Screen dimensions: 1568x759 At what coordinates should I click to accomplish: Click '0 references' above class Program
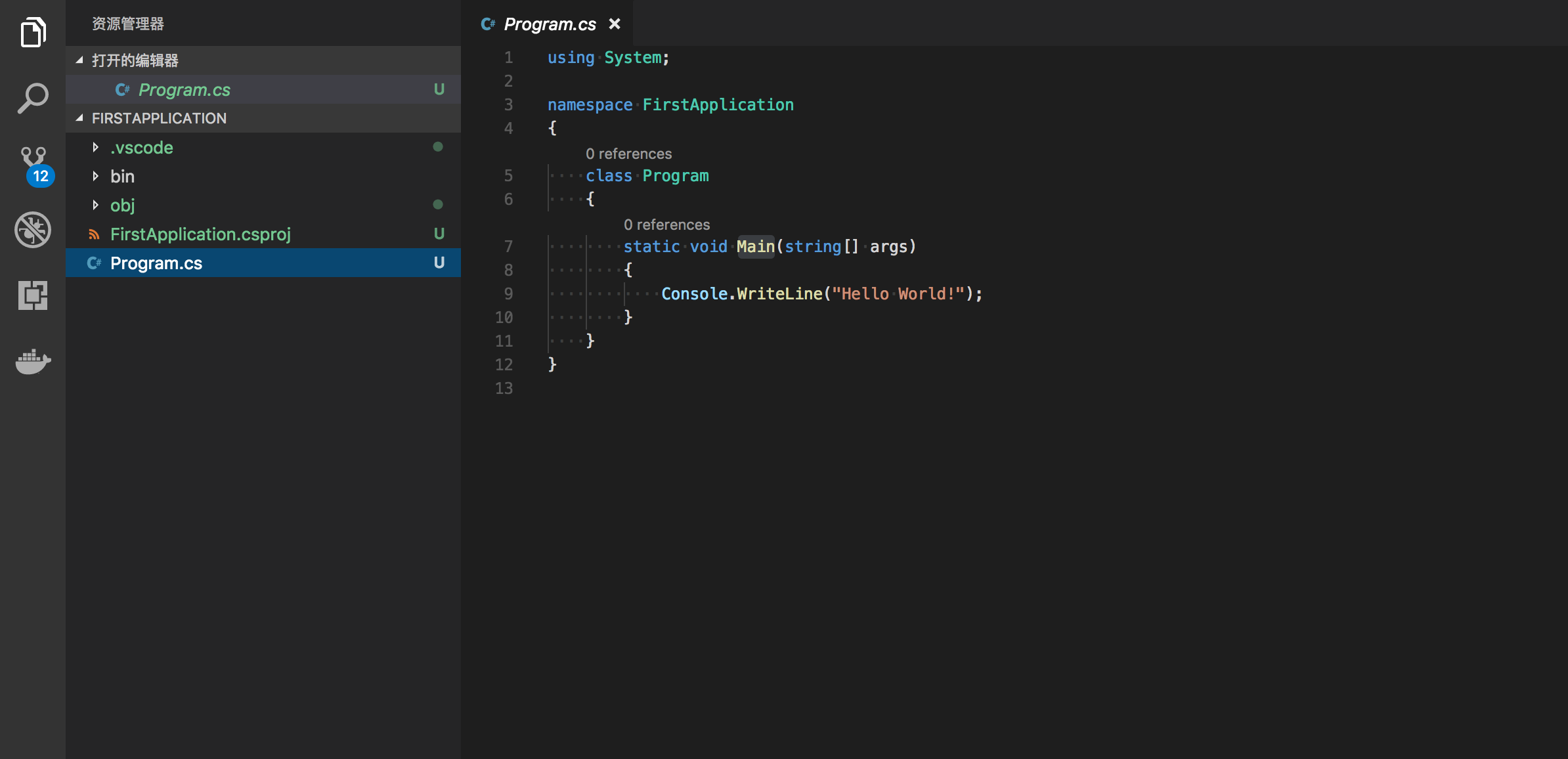[629, 154]
